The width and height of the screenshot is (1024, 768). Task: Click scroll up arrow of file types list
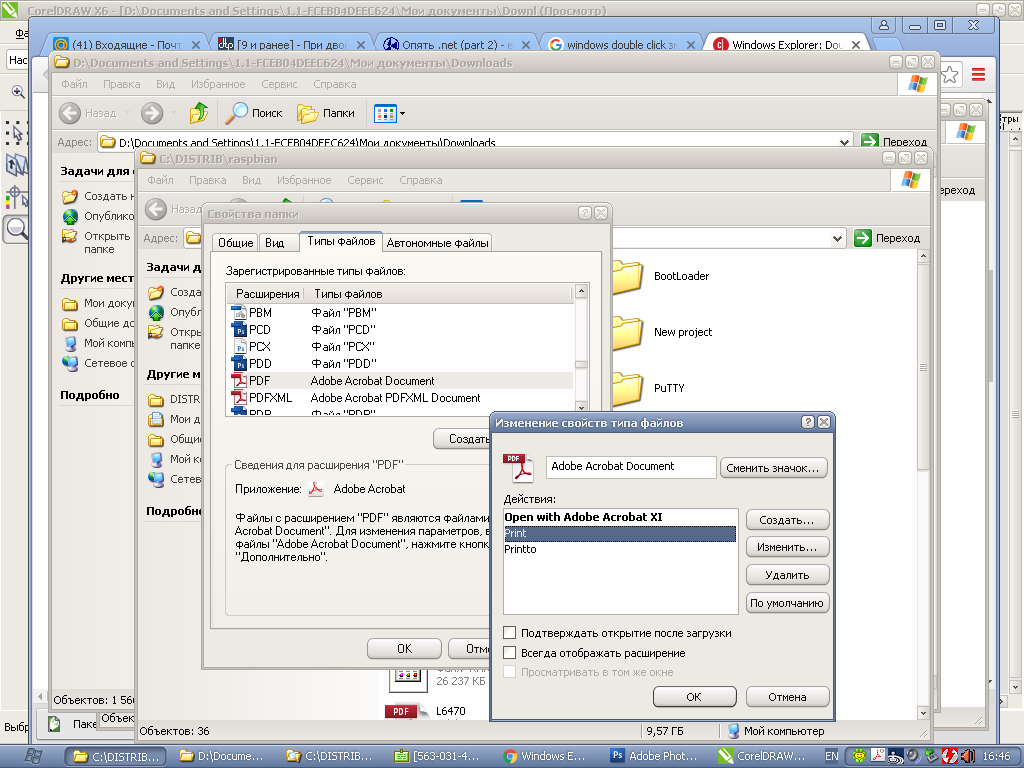click(x=581, y=291)
